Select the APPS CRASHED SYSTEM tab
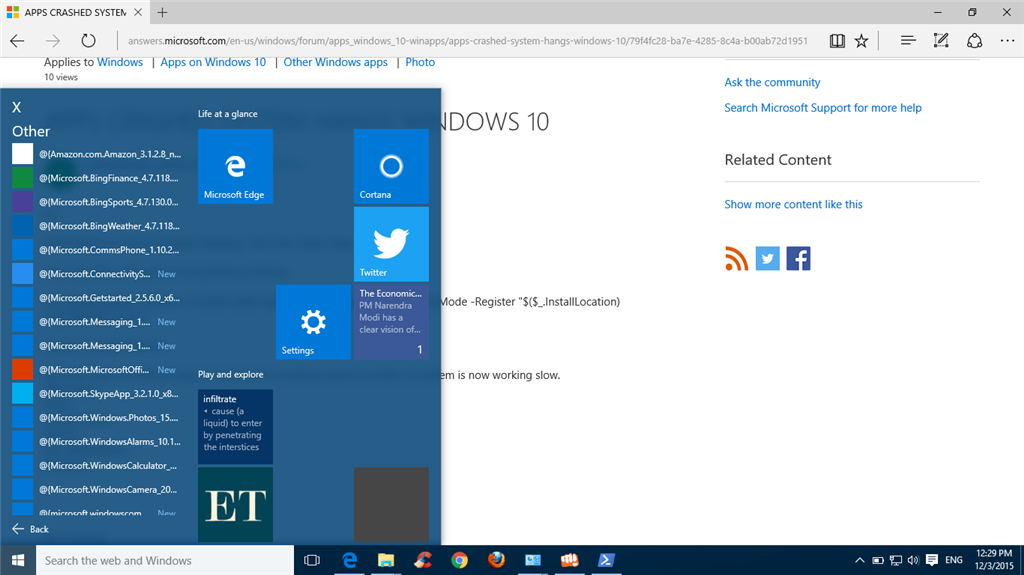 pos(74,12)
